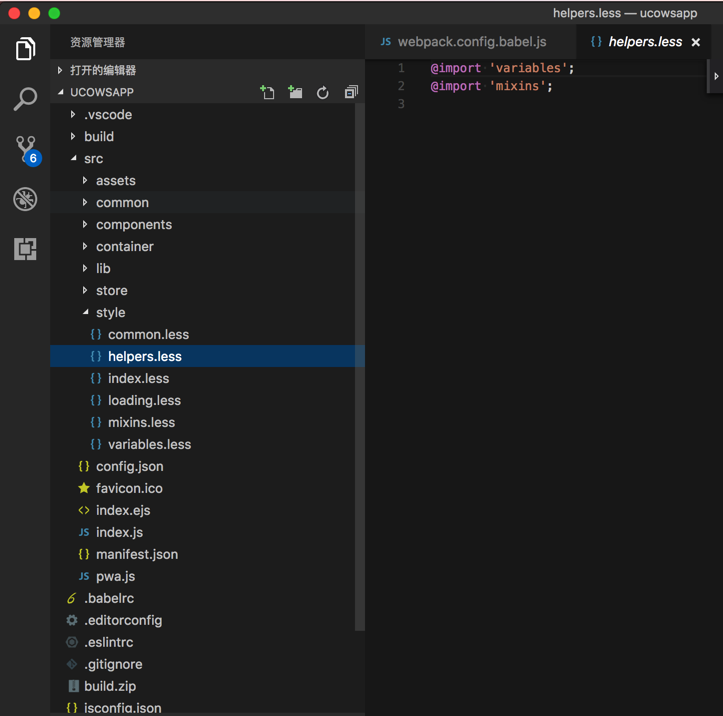This screenshot has height=716, width=723.
Task: Collapse all folders in explorer
Action: (x=351, y=92)
